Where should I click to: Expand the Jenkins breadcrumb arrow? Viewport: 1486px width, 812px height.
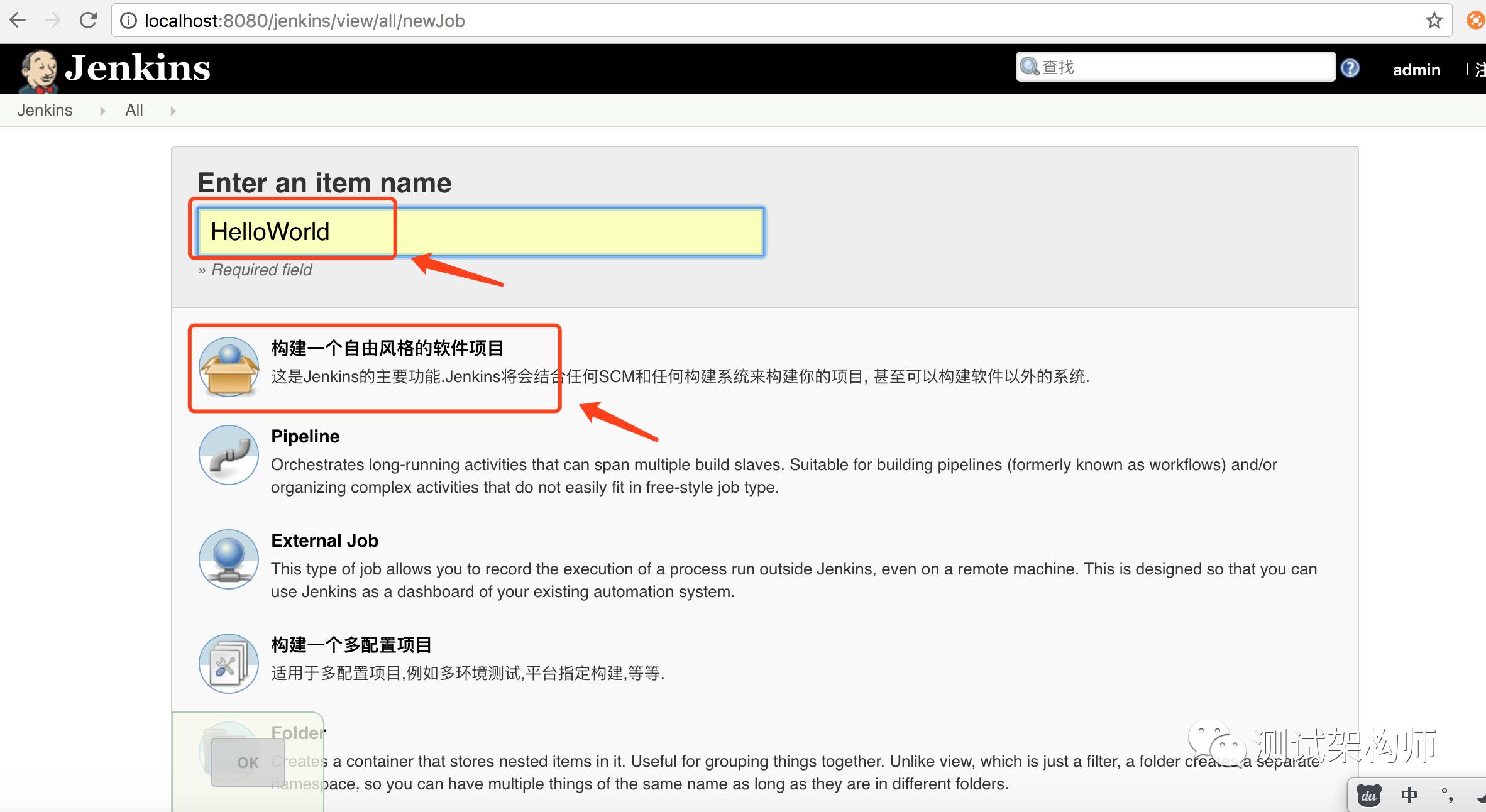102,111
